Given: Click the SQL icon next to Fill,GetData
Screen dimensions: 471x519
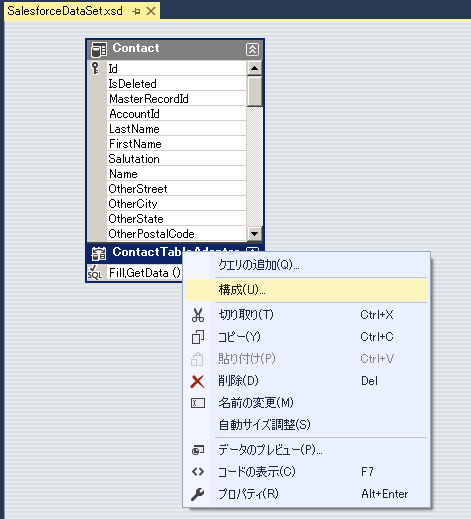Looking at the screenshot, I should point(95,273).
